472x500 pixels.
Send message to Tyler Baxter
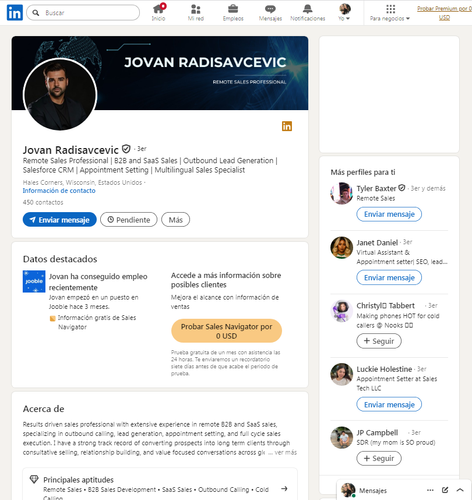tap(389, 214)
